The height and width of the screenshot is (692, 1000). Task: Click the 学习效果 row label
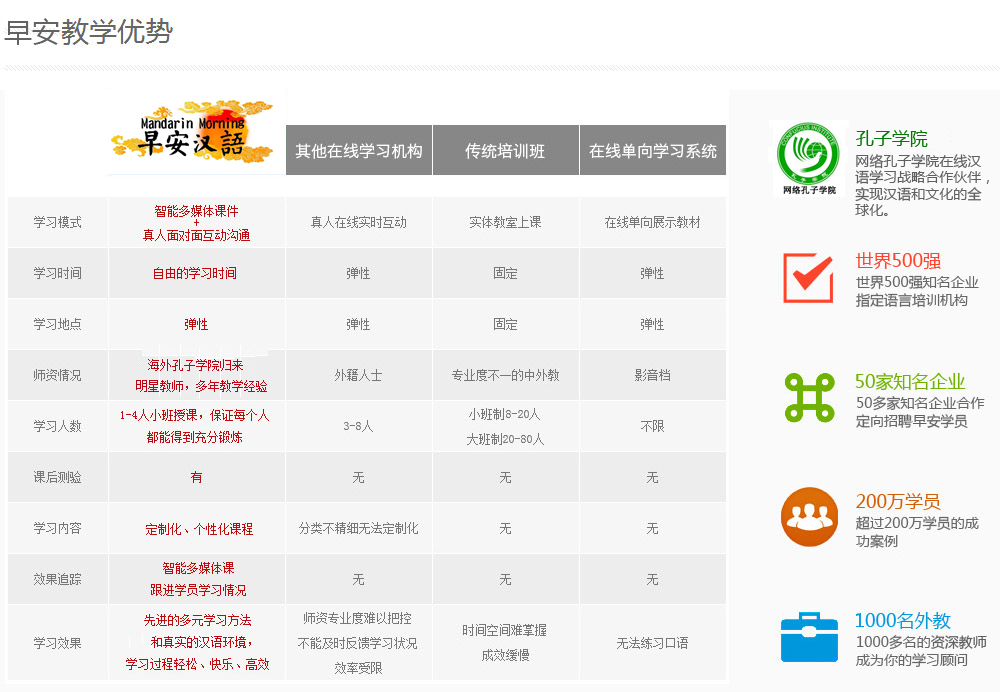click(57, 643)
